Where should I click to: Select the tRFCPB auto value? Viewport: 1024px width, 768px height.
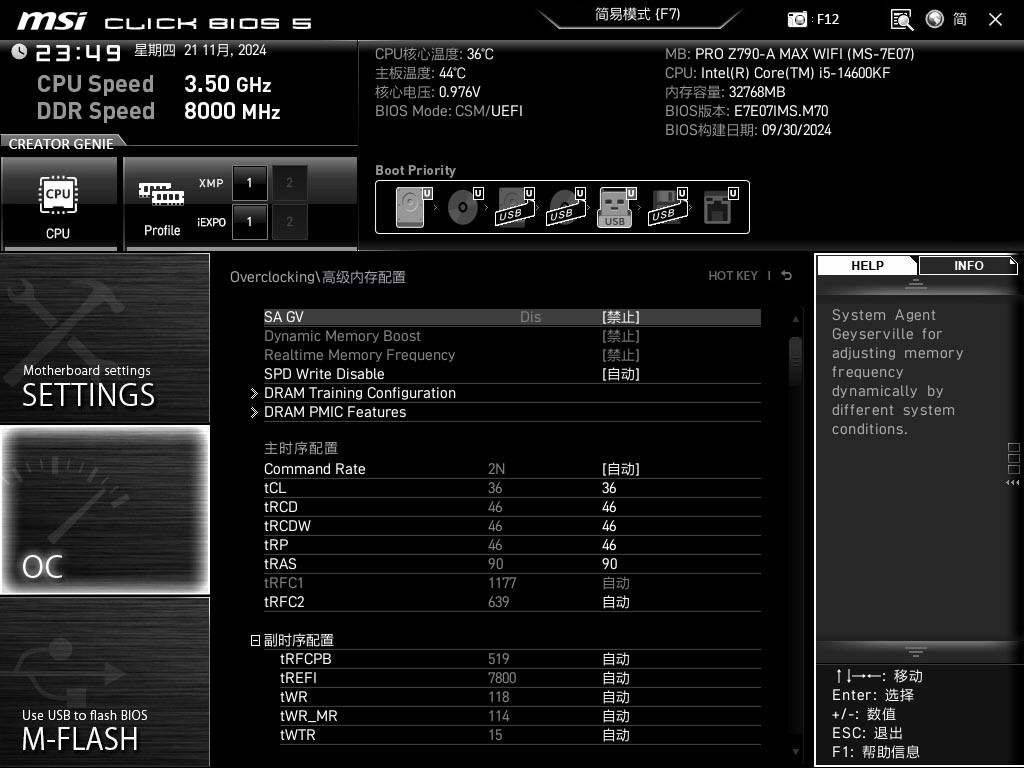click(x=616, y=660)
